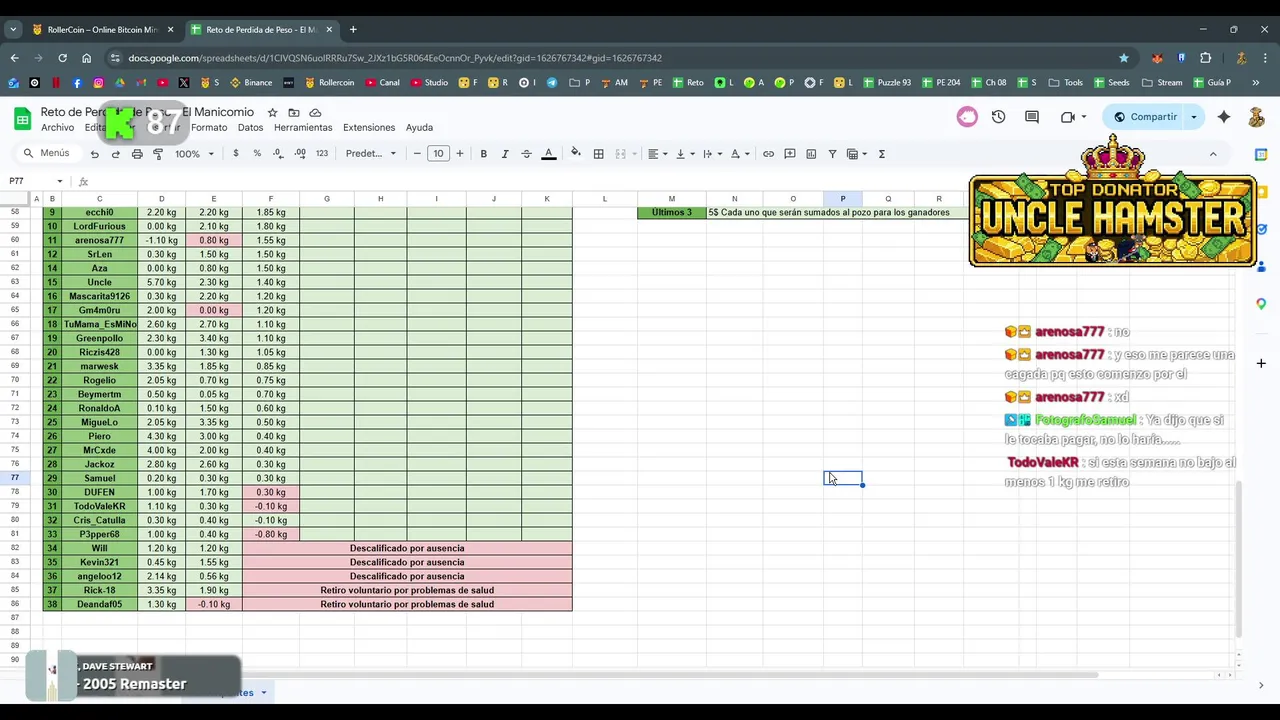The height and width of the screenshot is (720, 1280).
Task: Open text color picker
Action: [548, 154]
